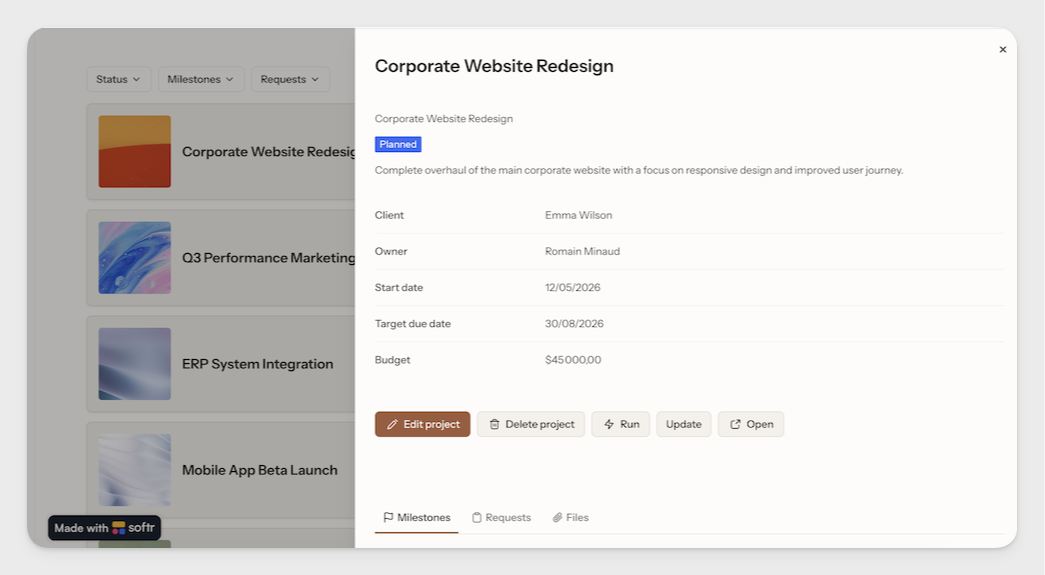This screenshot has width=1045, height=575.
Task: Click the start date 12/05/2026
Action: click(x=572, y=288)
